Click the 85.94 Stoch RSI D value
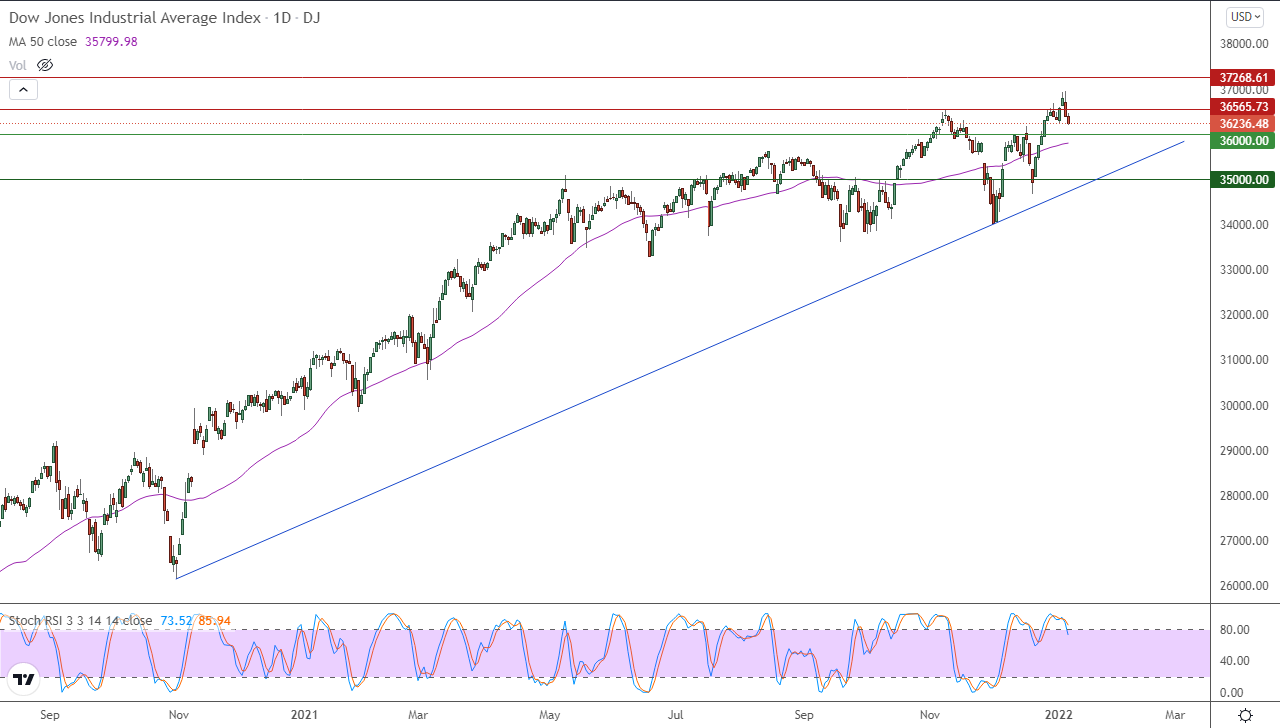Screen dimensions: 1280x728 214,620
